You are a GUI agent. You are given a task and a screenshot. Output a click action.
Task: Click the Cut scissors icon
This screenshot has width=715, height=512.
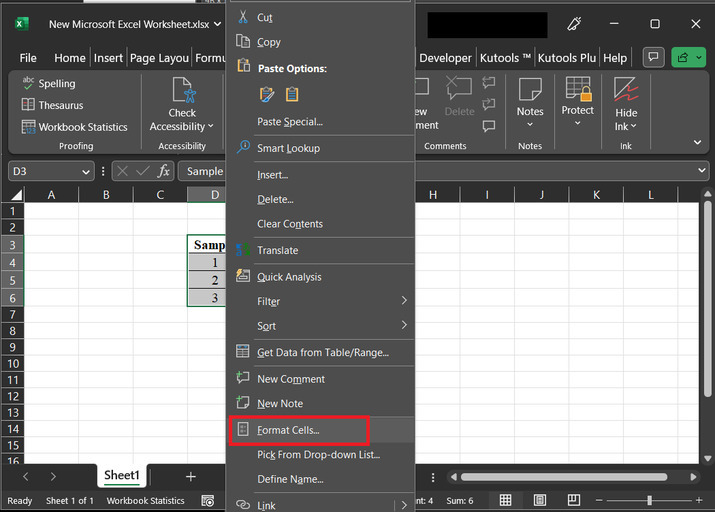tap(243, 17)
